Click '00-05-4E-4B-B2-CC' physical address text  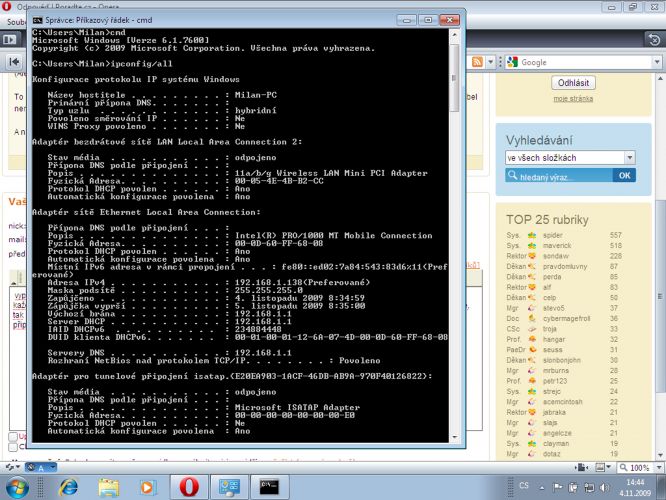[x=279, y=181]
